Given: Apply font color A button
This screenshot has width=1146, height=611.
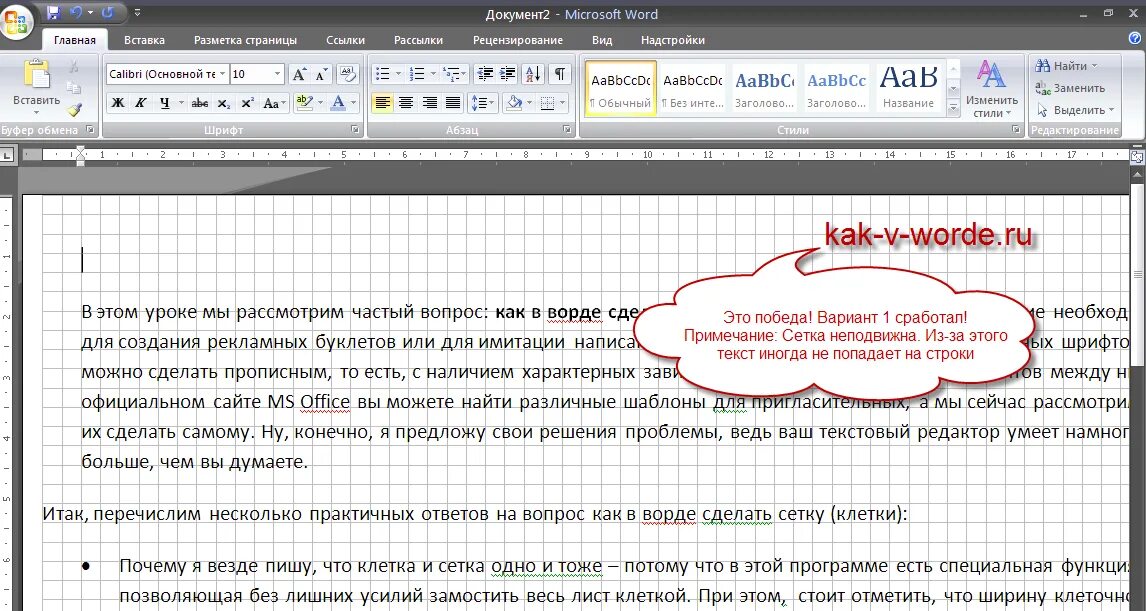Looking at the screenshot, I should [337, 103].
